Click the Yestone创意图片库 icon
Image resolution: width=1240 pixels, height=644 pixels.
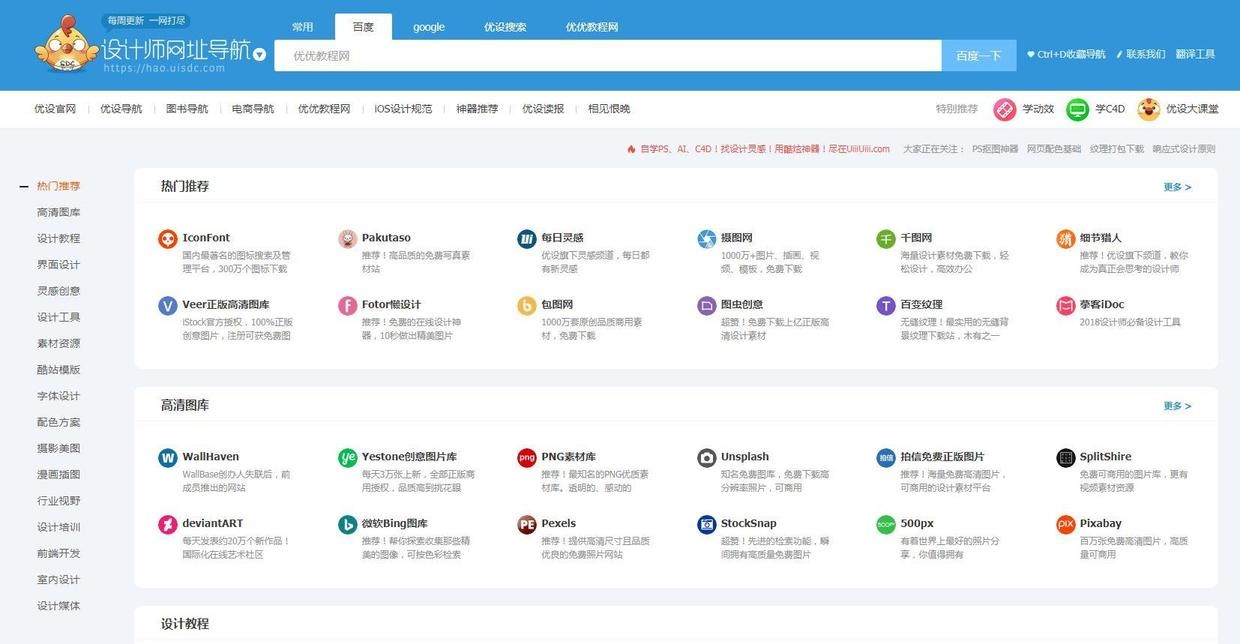[x=347, y=458]
